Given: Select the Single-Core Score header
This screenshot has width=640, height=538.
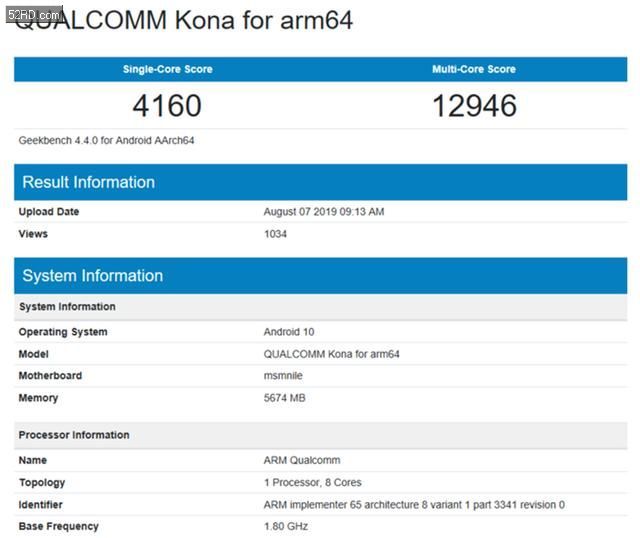Looking at the screenshot, I should click(x=167, y=69).
